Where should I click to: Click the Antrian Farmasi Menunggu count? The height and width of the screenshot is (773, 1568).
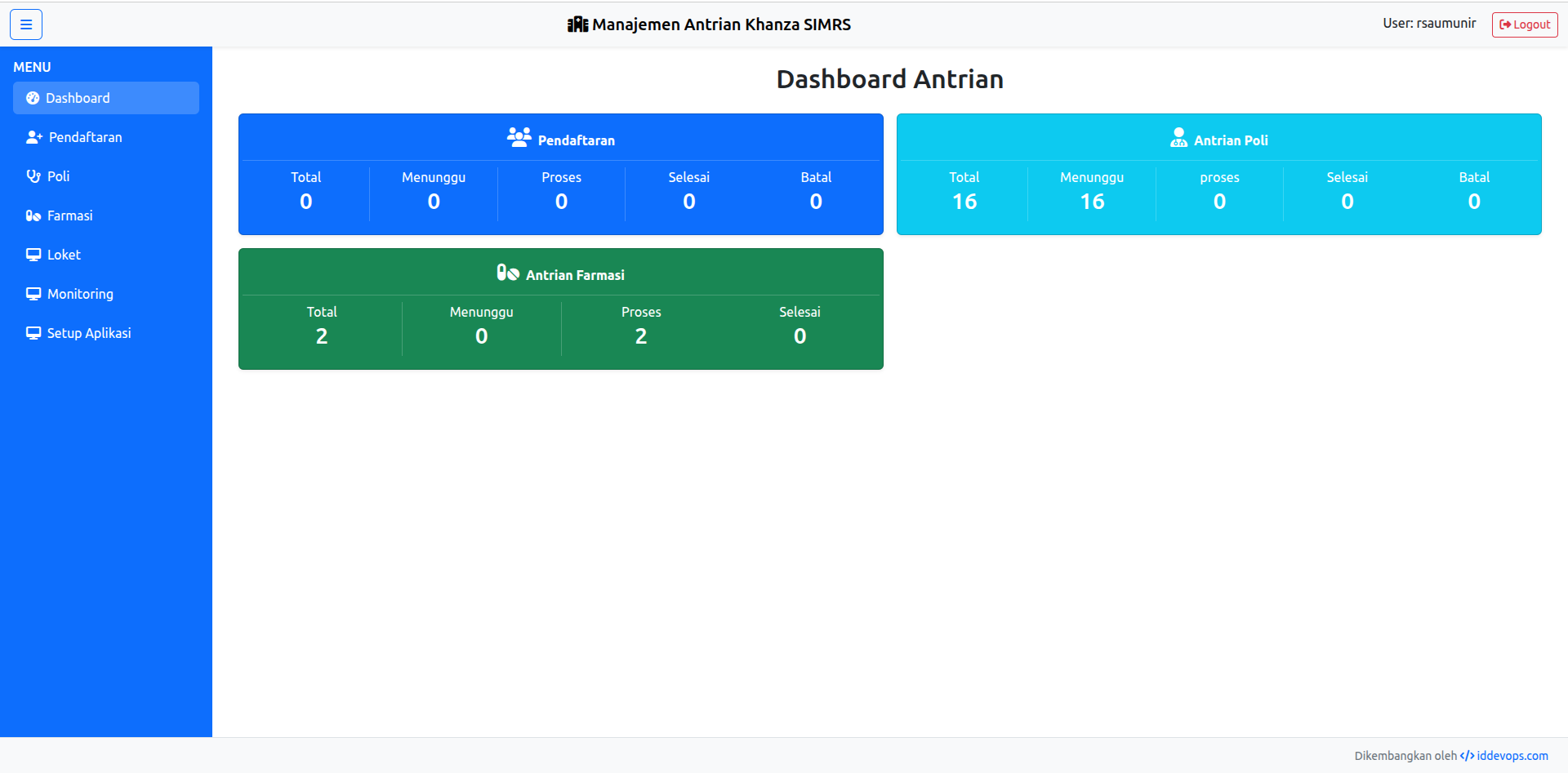click(x=482, y=336)
